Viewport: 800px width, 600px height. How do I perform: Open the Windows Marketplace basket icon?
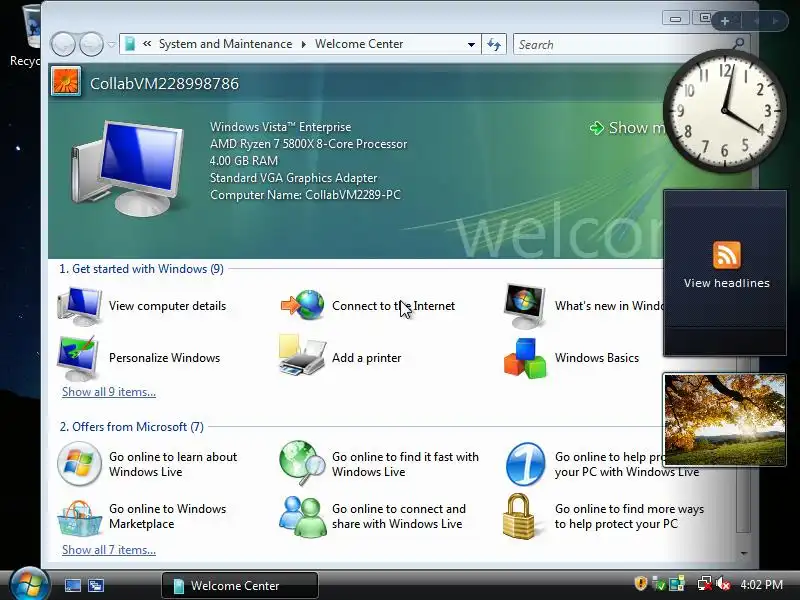(79, 518)
